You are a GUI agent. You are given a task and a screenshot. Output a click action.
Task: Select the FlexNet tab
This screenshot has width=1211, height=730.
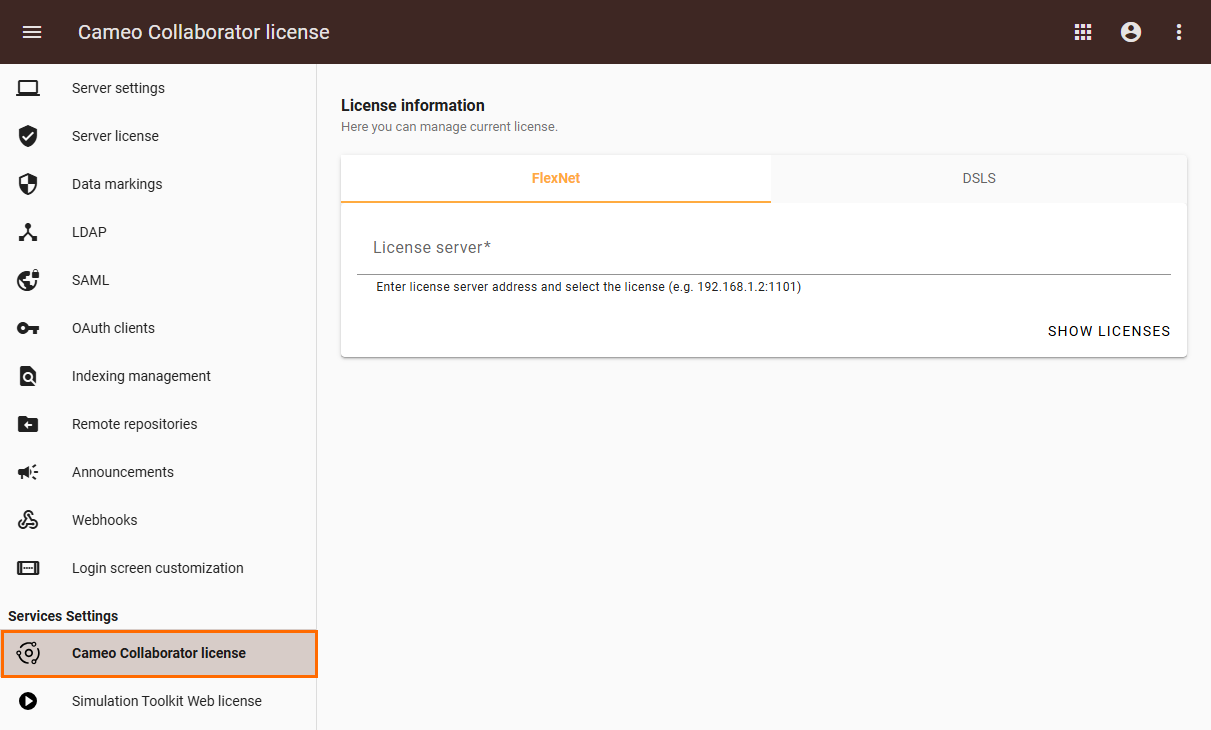coord(556,179)
